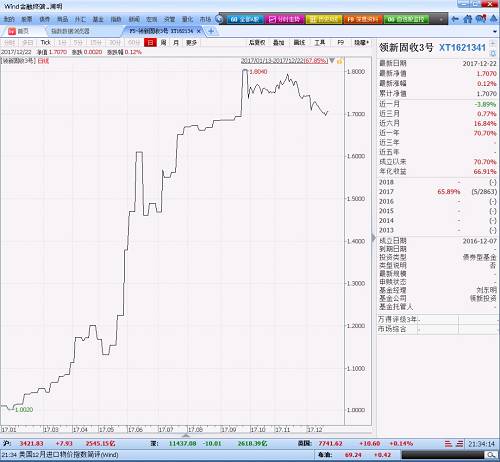Open the 市场 menu
The width and height of the screenshot is (500, 462).
point(205,20)
